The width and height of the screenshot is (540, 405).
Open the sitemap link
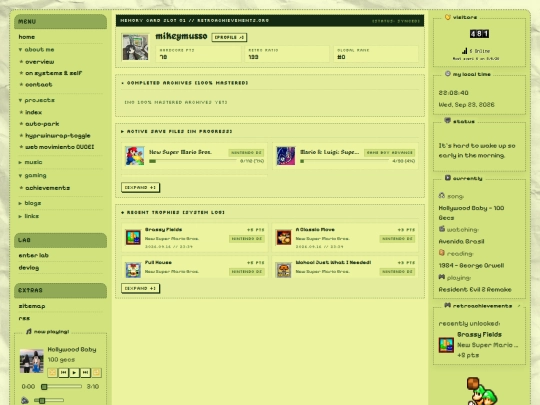click(x=32, y=306)
